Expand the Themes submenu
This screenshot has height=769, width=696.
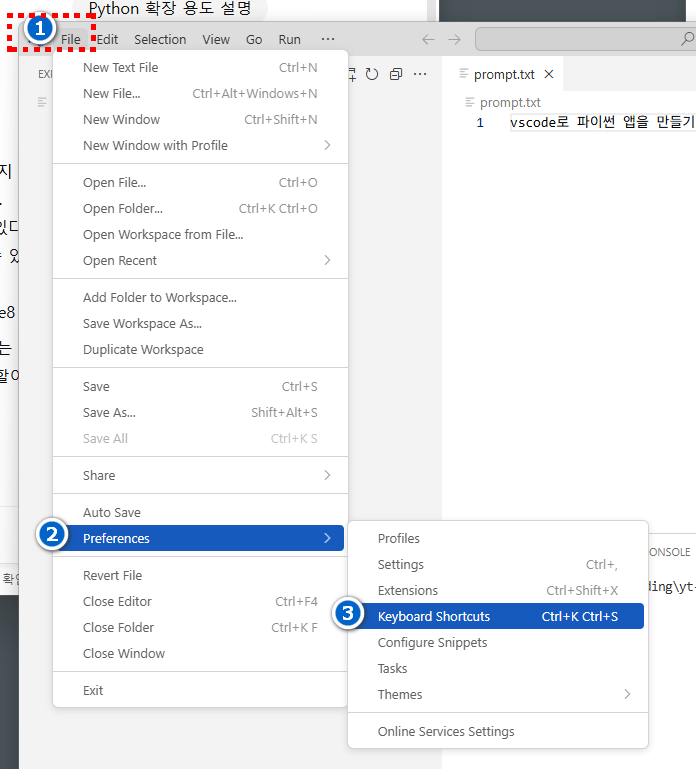[x=400, y=694]
